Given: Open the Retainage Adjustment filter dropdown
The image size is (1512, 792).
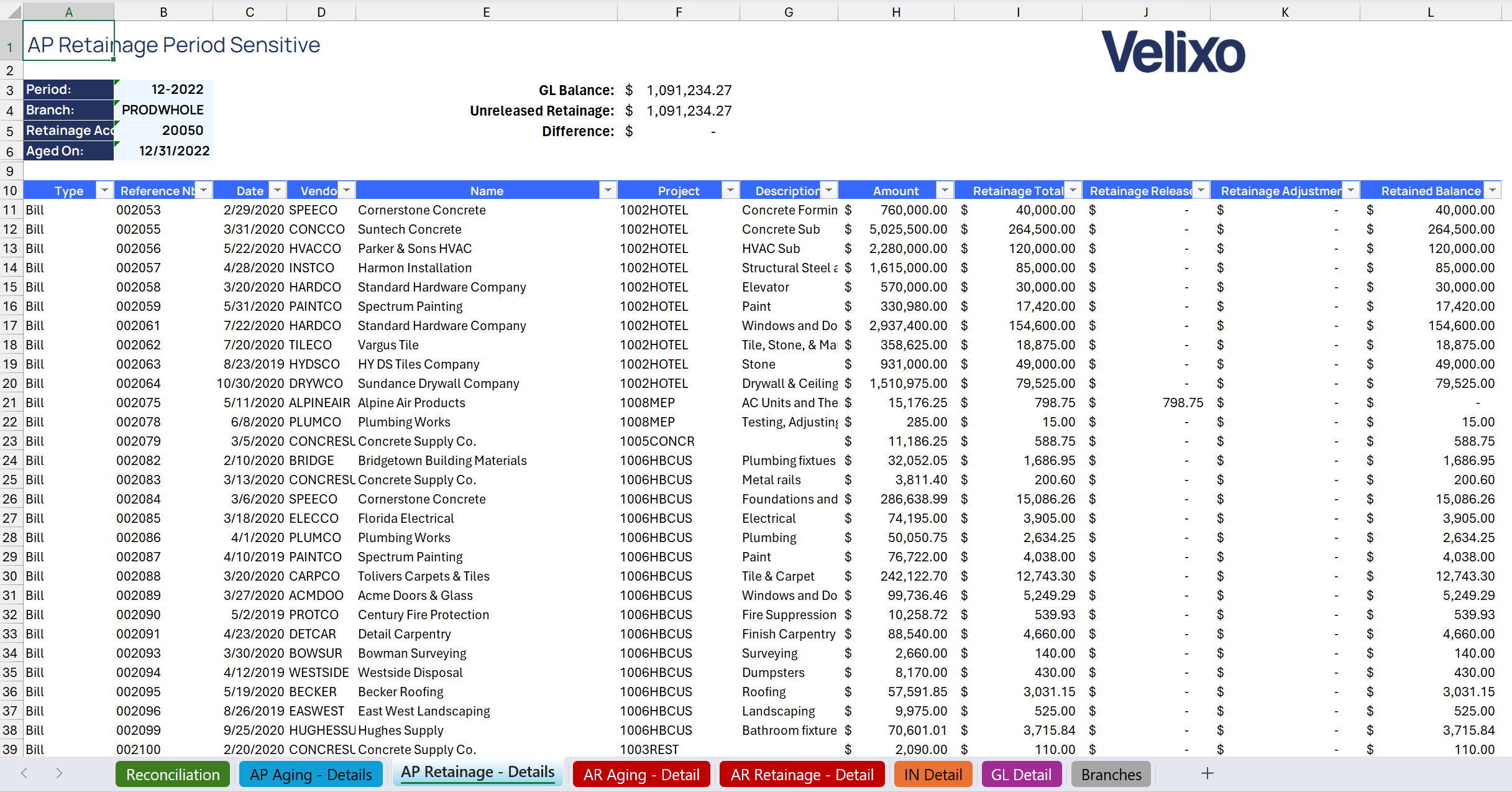Looking at the screenshot, I should pyautogui.click(x=1350, y=190).
